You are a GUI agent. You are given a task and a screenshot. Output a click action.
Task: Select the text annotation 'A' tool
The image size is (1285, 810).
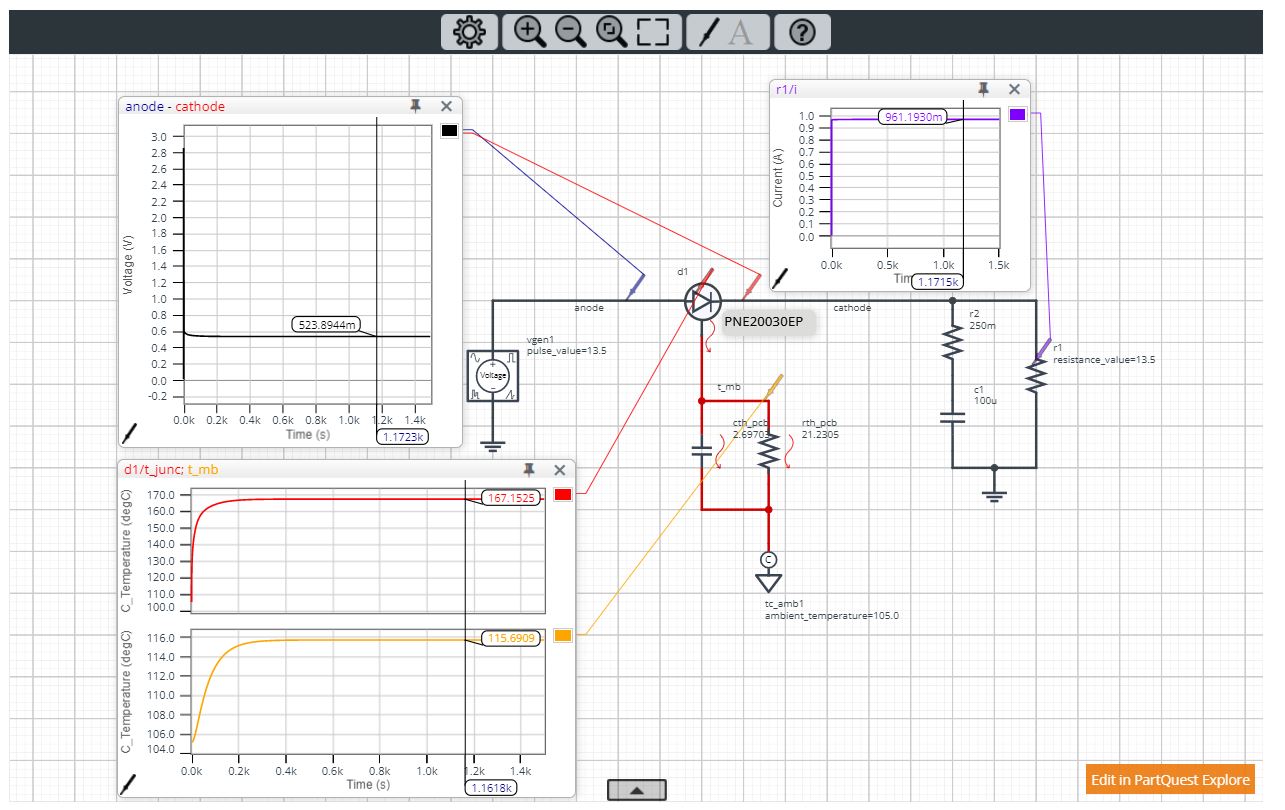tap(741, 32)
